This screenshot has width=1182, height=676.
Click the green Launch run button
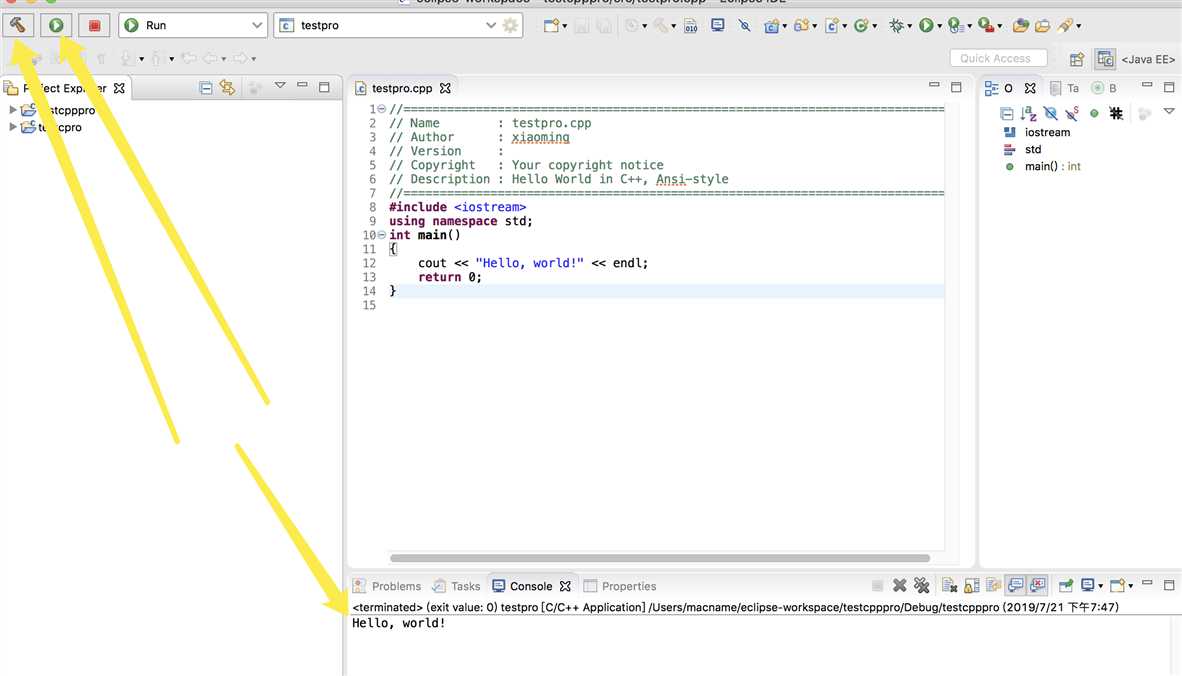[x=56, y=25]
